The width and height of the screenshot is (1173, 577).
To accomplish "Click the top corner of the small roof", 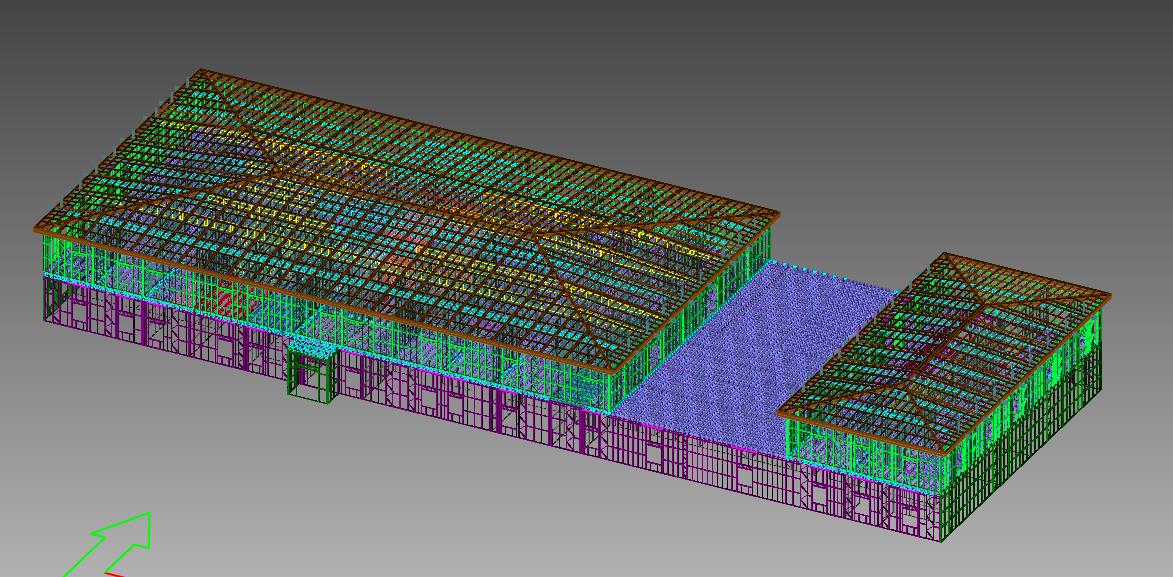I will (944, 255).
